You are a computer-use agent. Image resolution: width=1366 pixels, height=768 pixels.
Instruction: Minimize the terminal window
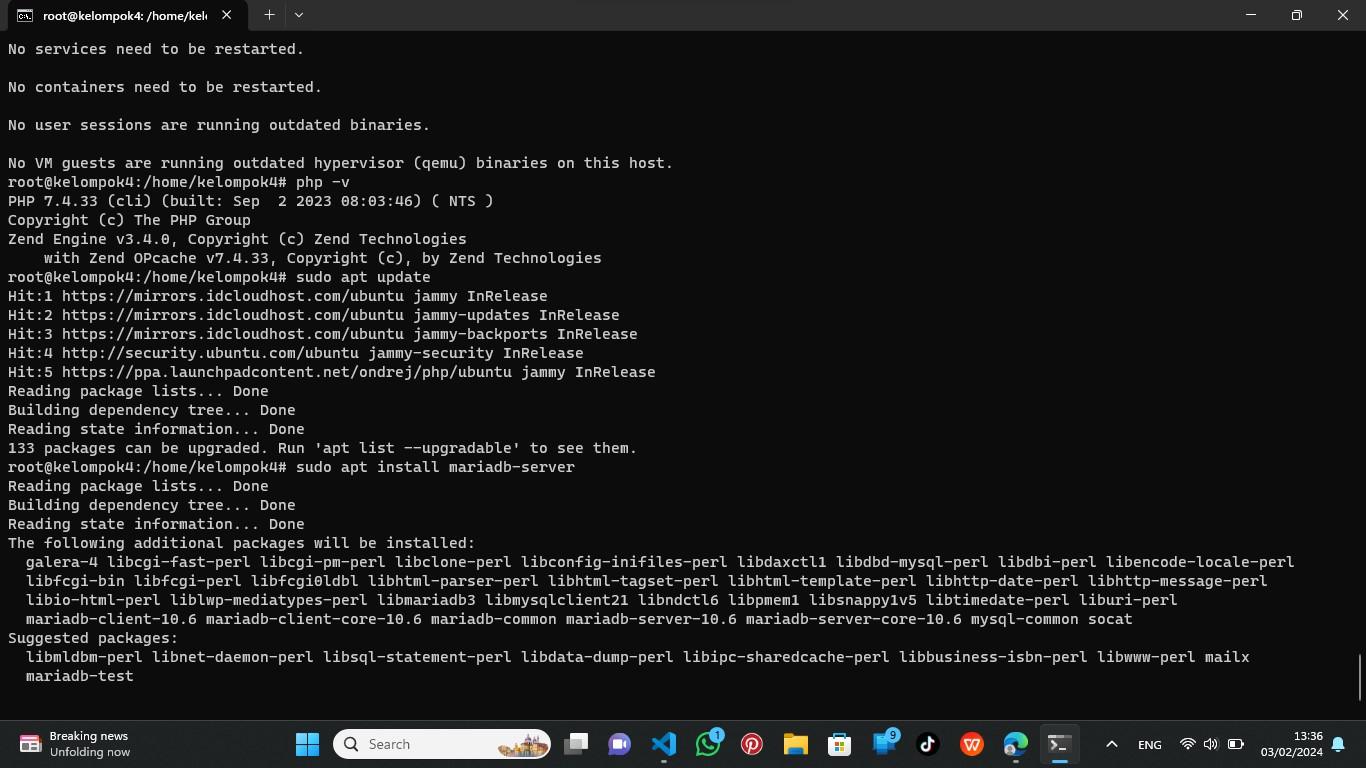[1251, 15]
